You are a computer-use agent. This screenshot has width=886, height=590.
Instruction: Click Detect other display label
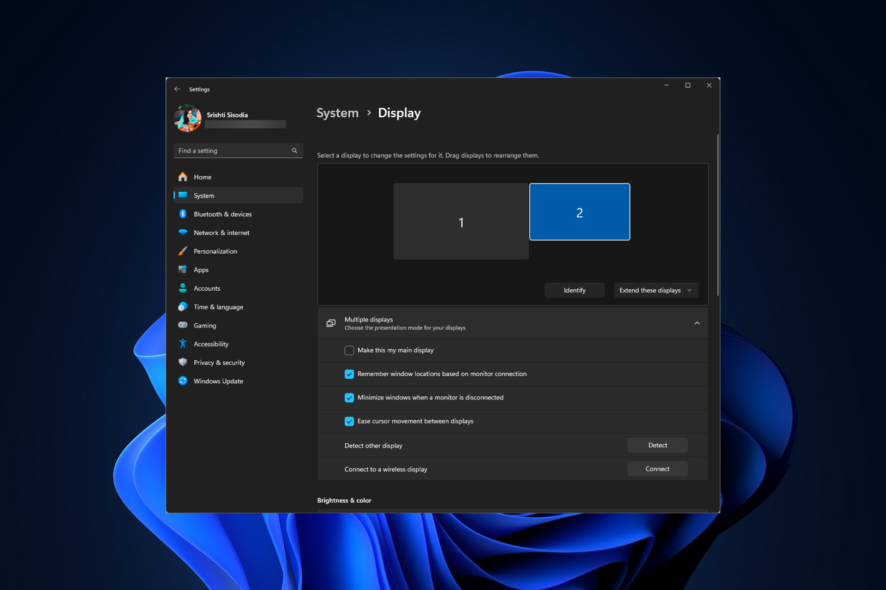click(x=373, y=446)
